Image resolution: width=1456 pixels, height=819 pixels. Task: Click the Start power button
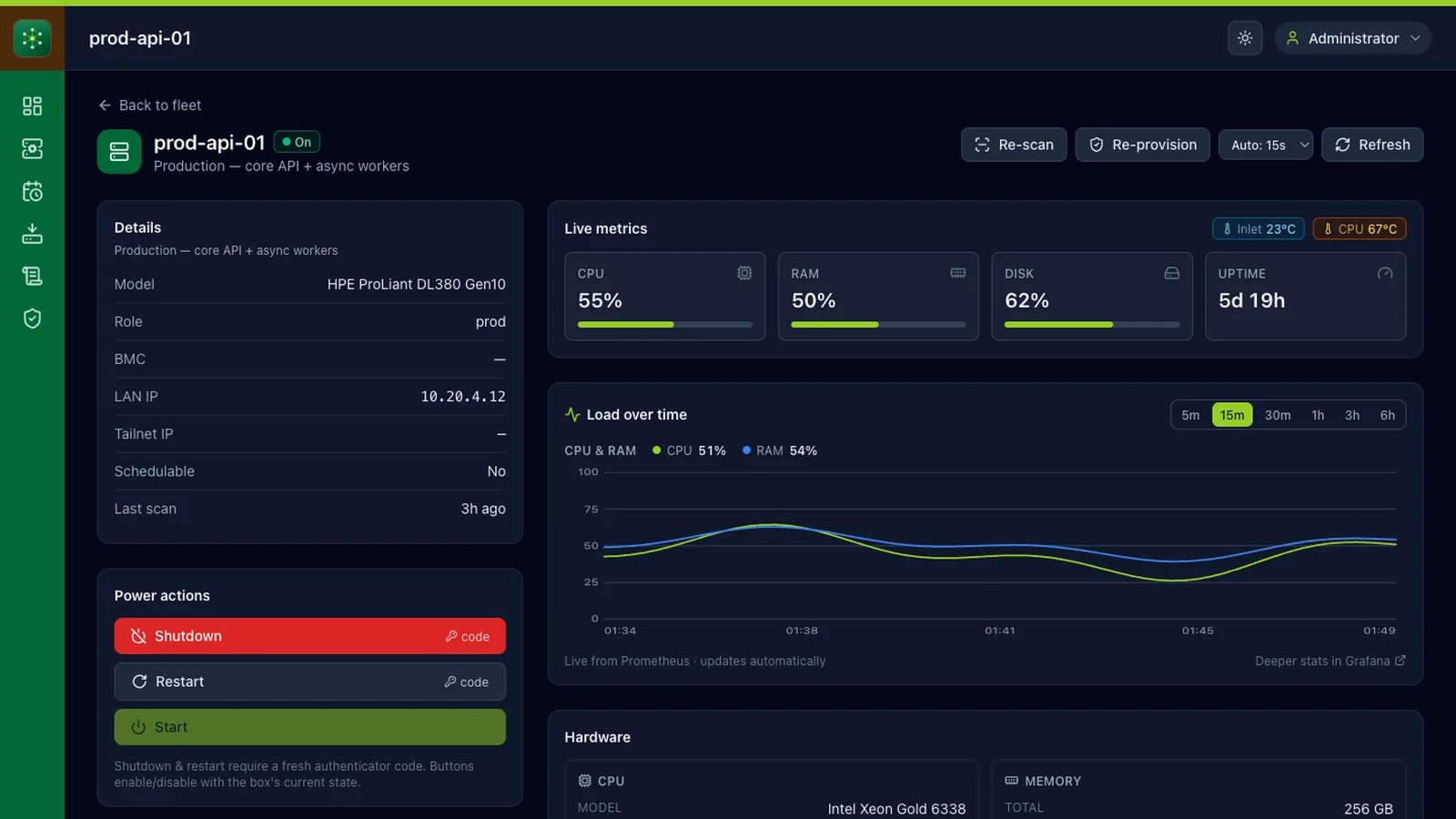310,727
